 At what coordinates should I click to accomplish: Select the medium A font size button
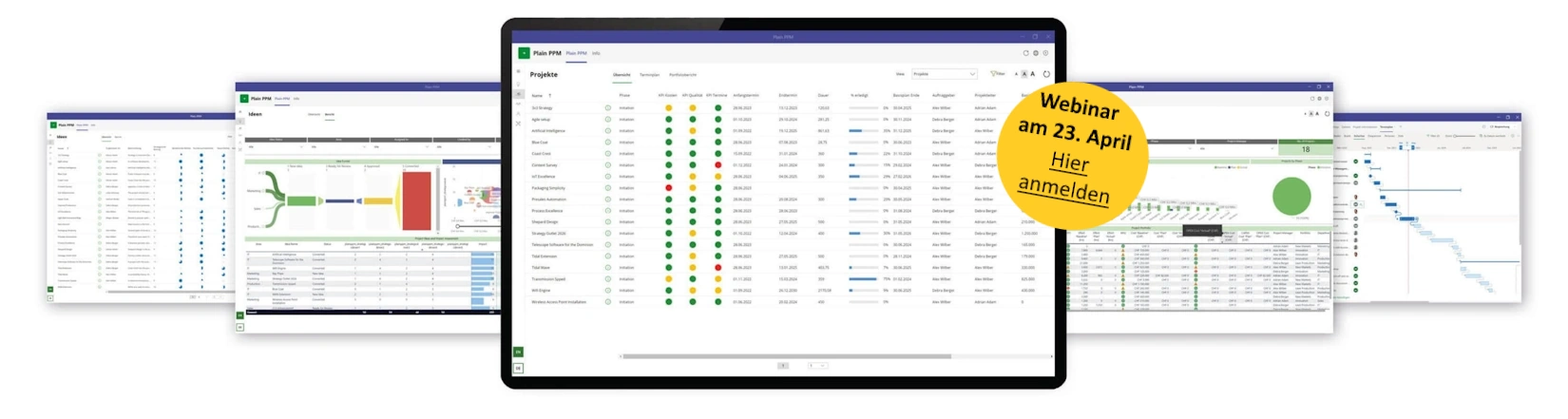(x=1024, y=74)
